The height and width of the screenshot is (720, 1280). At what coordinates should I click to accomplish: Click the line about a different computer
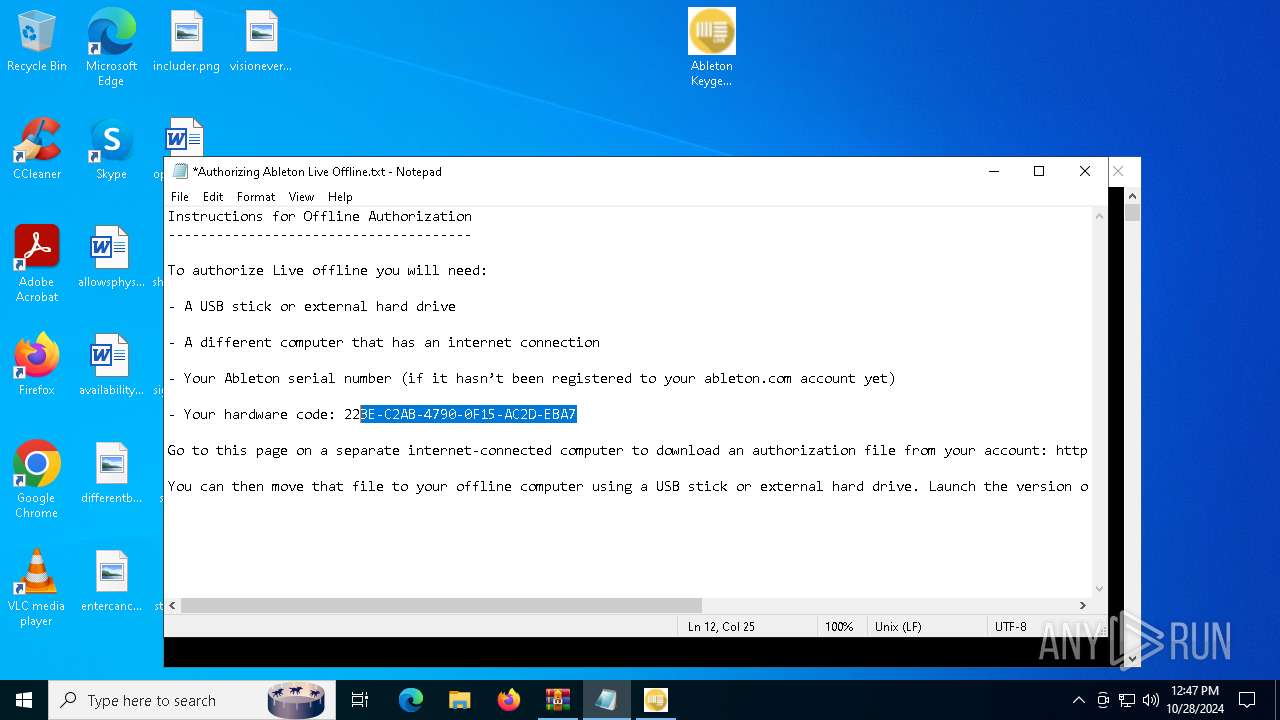(384, 342)
